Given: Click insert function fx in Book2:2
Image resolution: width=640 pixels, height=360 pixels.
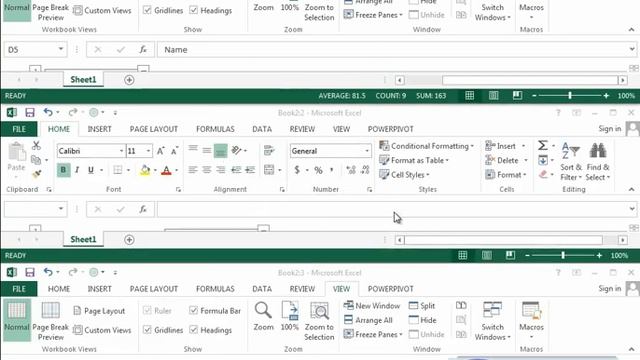Looking at the screenshot, I should click(x=143, y=209).
